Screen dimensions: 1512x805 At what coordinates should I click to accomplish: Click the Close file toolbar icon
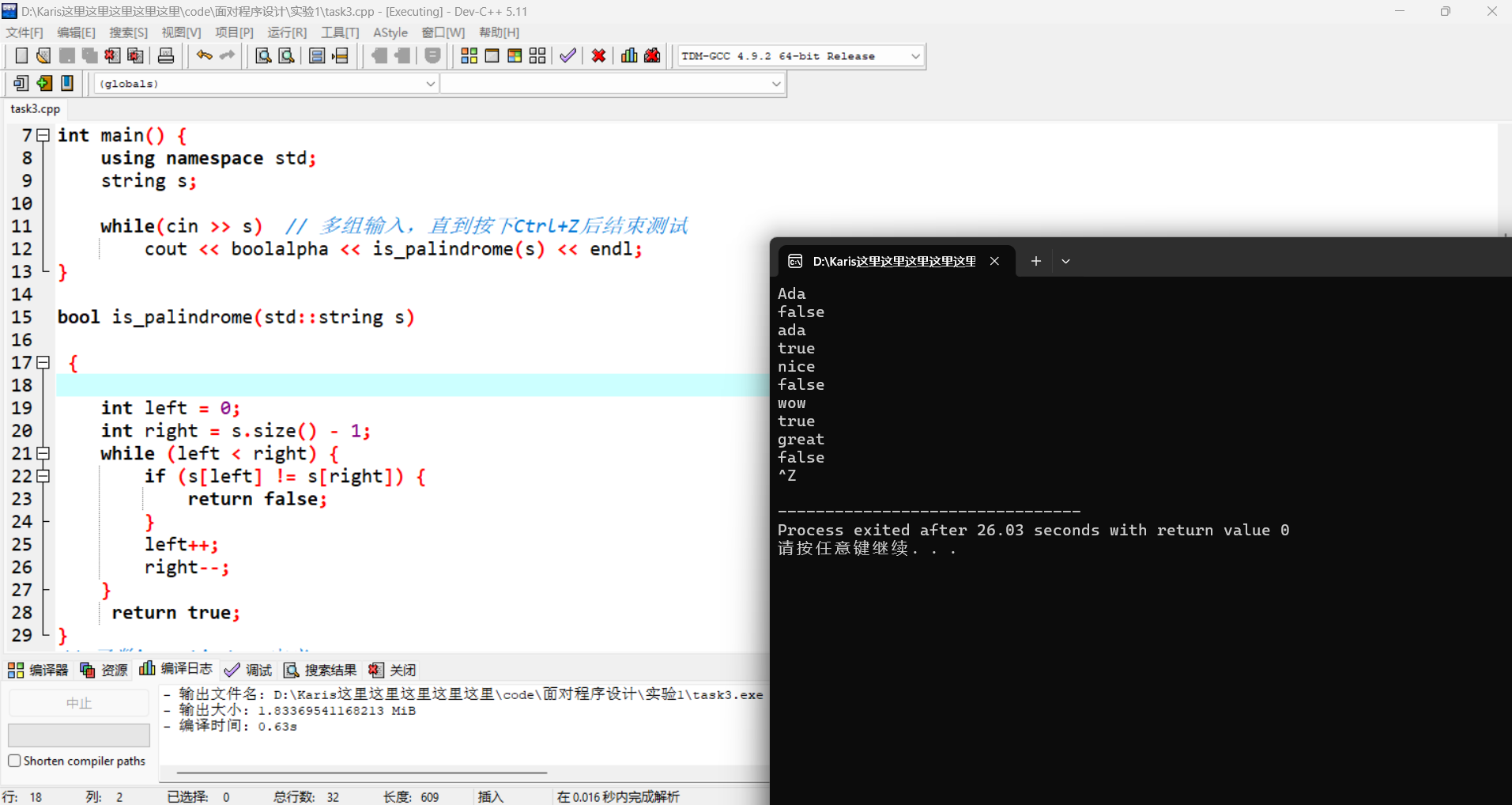(113, 55)
